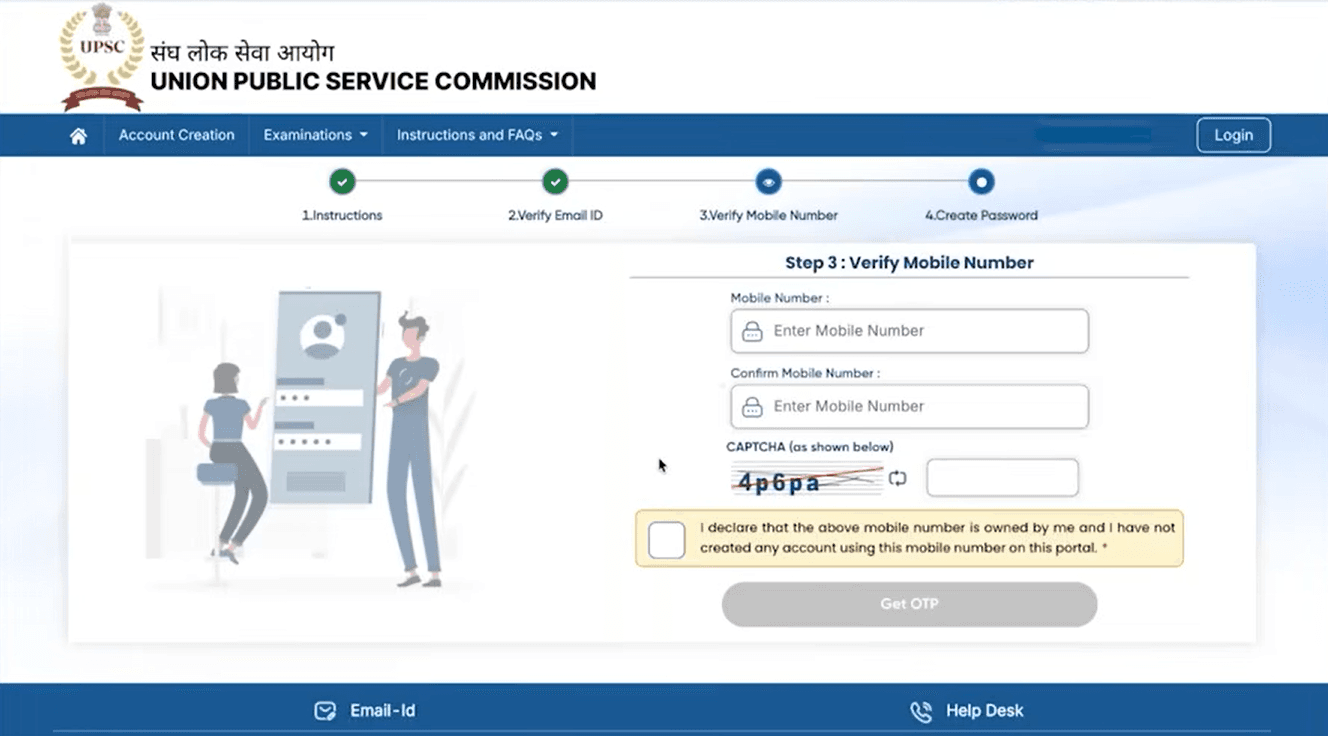Click the lock icon in Confirm Mobile Number field
Screen dimensions: 1328x736
click(x=754, y=406)
